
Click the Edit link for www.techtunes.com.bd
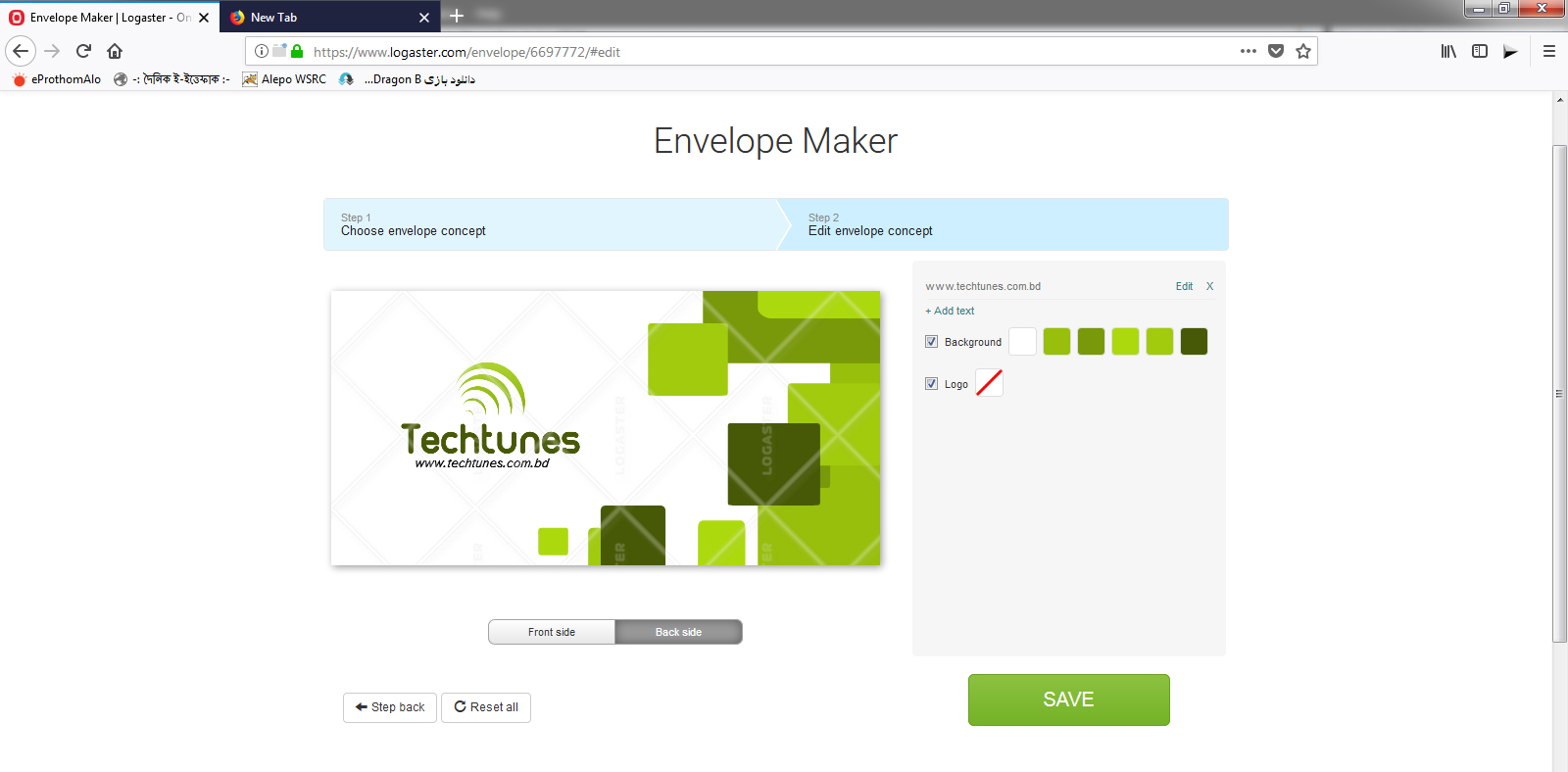[x=1184, y=286]
